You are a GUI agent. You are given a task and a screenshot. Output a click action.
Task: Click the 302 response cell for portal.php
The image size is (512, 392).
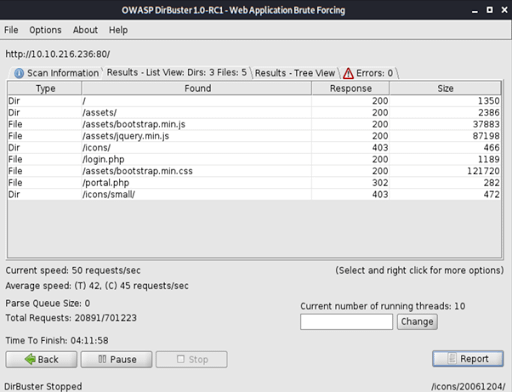coord(350,183)
